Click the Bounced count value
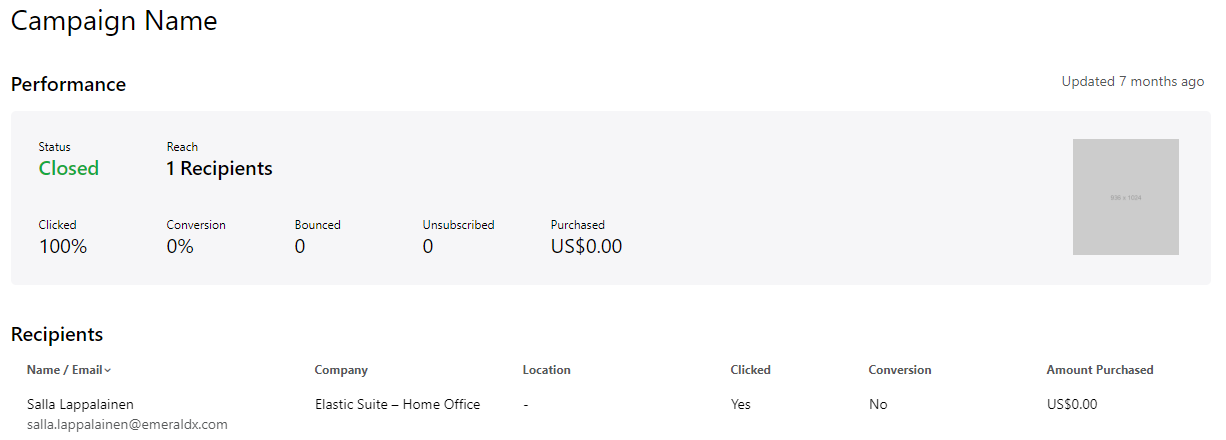This screenshot has width=1226, height=440. click(x=300, y=246)
